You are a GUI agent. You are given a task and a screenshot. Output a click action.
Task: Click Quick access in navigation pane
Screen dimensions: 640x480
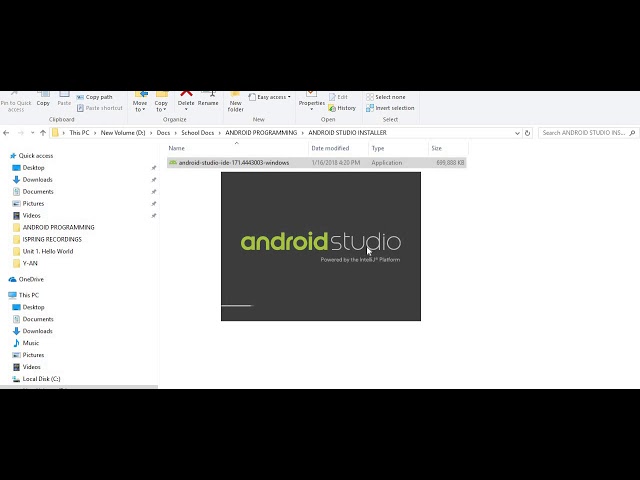36,156
